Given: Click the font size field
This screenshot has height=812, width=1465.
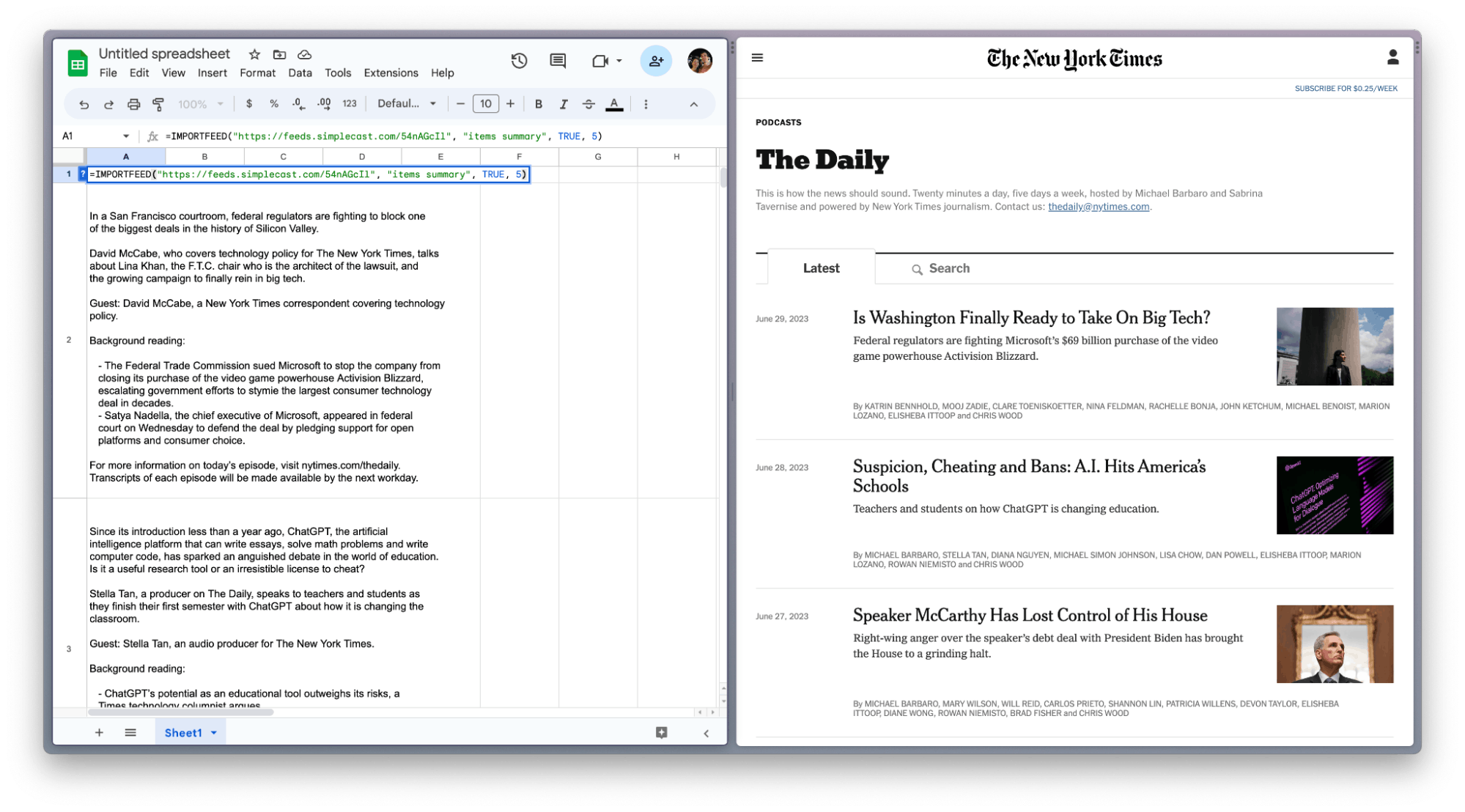Looking at the screenshot, I should point(486,104).
